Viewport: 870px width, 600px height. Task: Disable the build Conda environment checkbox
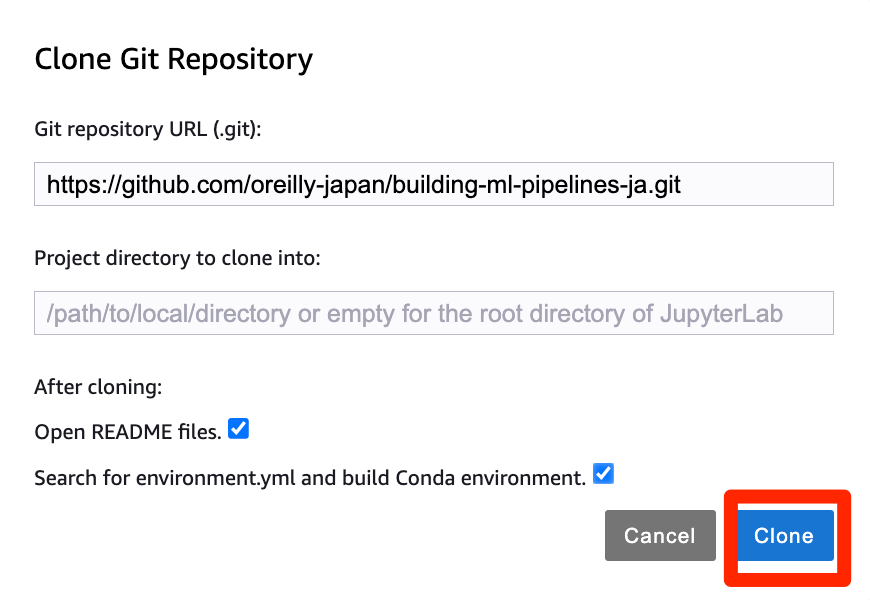(603, 474)
